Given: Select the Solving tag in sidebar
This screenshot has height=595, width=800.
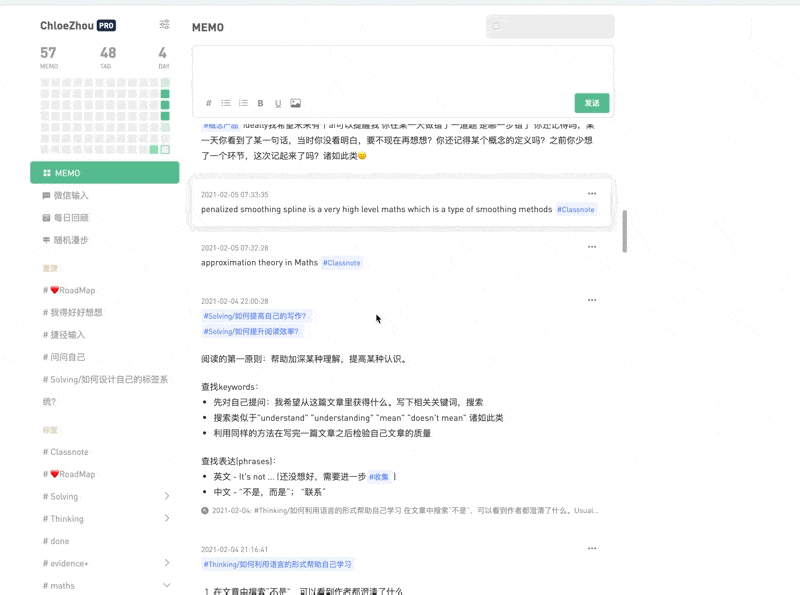Looking at the screenshot, I should 61,497.
